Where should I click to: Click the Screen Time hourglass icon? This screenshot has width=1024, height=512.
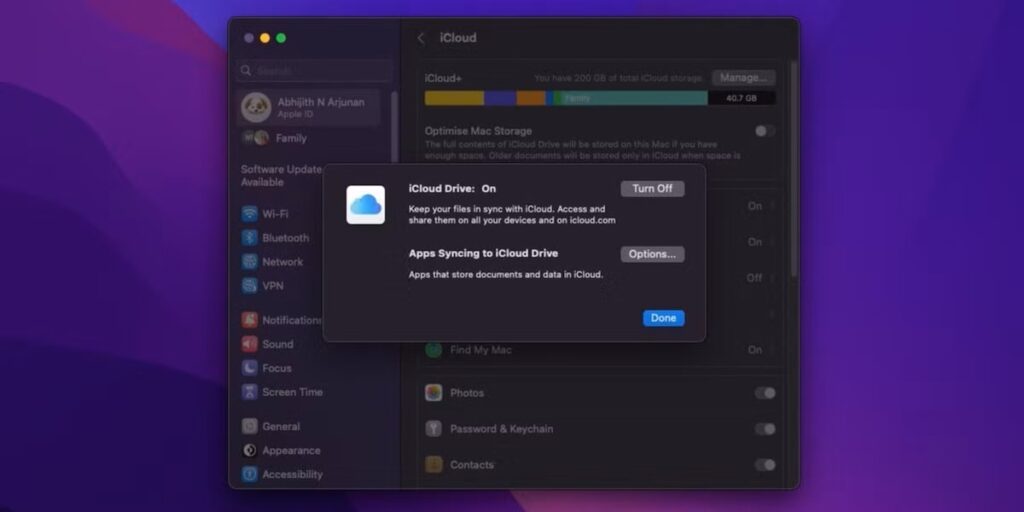click(249, 392)
